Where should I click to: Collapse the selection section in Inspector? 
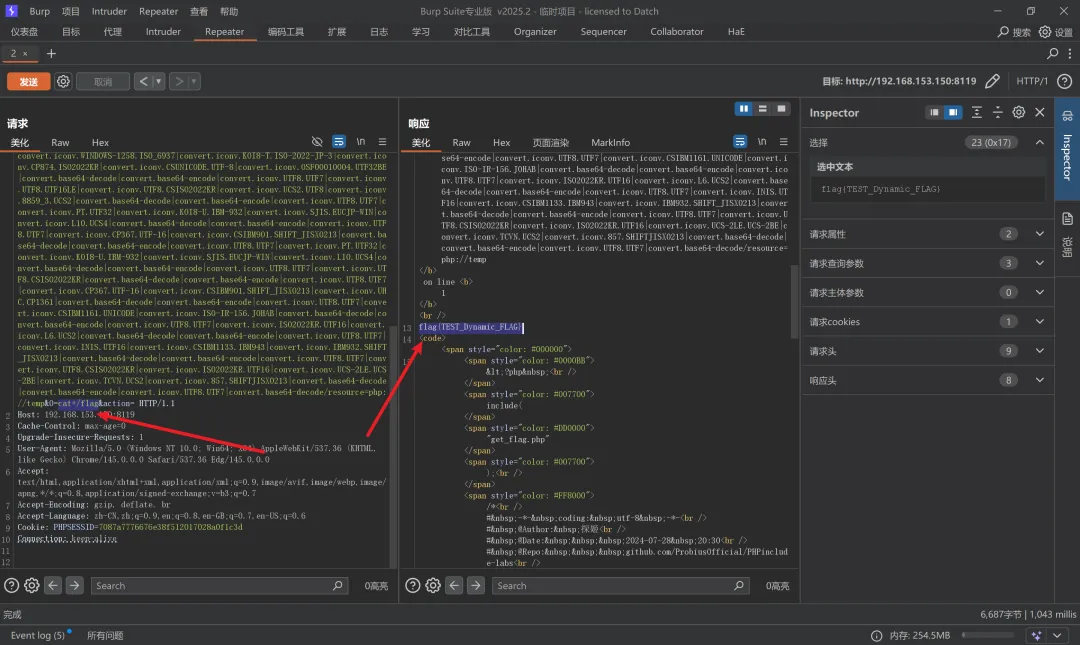coord(1040,143)
